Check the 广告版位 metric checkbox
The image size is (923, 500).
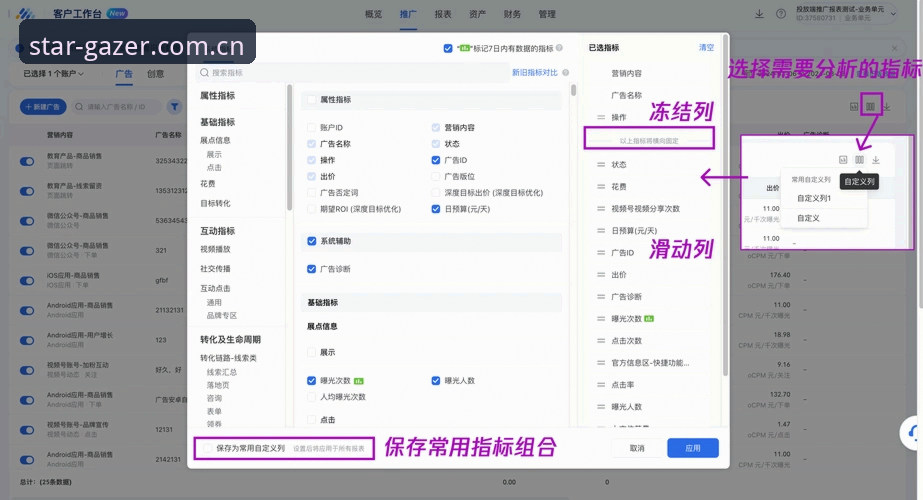(436, 176)
